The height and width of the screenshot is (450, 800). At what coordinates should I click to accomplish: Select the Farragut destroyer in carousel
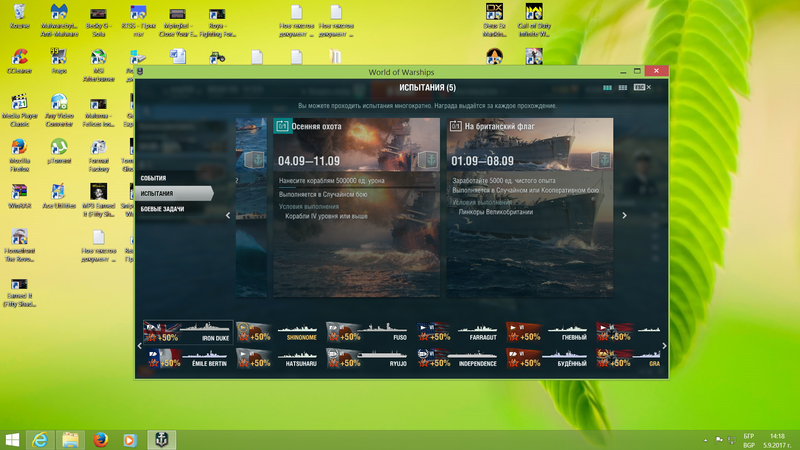457,332
